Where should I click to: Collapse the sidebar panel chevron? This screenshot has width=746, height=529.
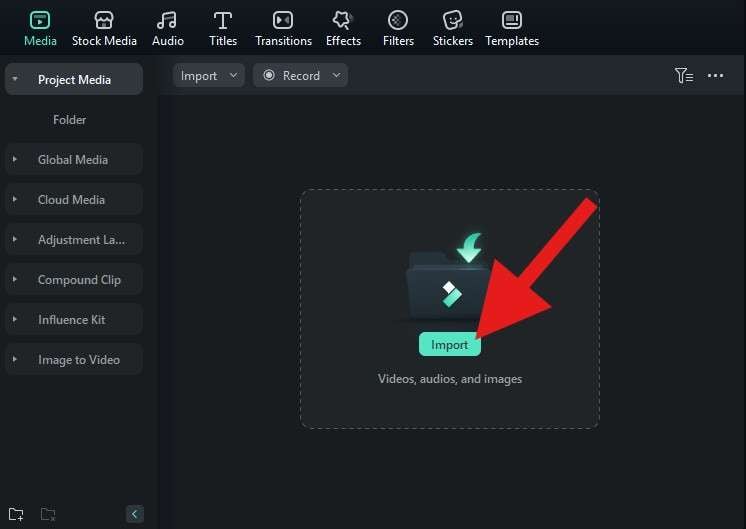pos(135,514)
